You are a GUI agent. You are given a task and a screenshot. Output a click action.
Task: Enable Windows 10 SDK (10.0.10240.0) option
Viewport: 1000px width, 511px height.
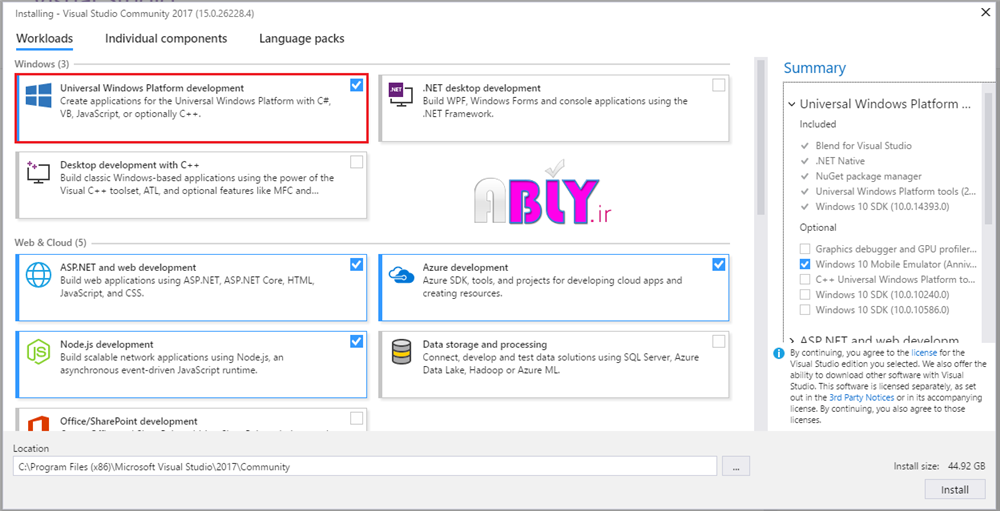pos(805,295)
